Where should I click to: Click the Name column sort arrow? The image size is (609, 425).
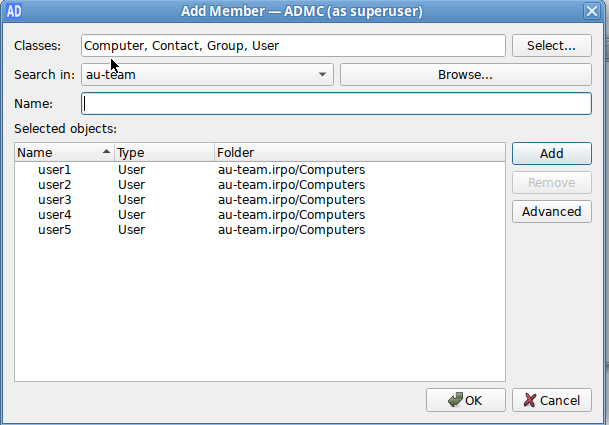106,153
